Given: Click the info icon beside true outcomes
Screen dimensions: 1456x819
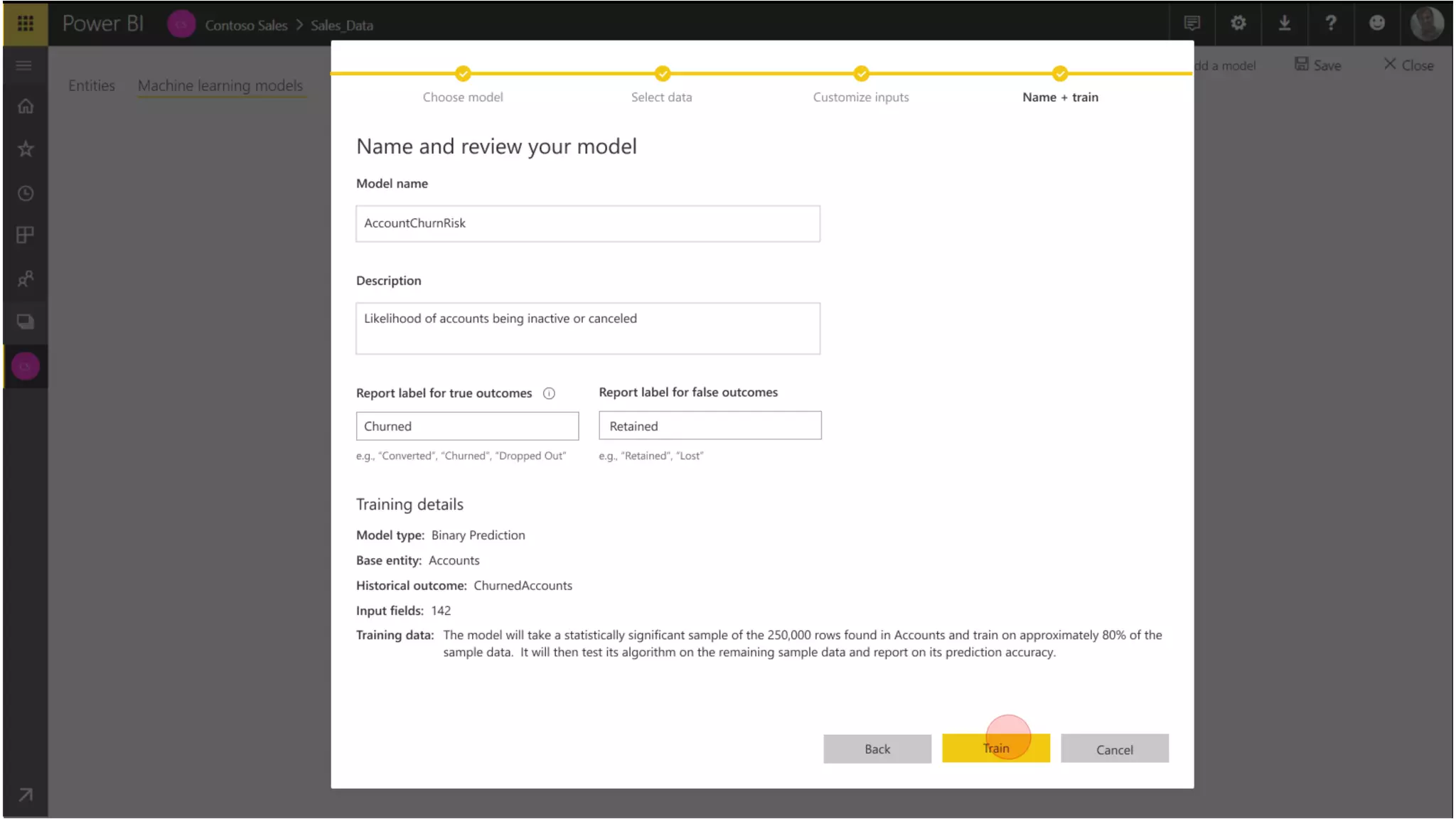Looking at the screenshot, I should click(549, 394).
